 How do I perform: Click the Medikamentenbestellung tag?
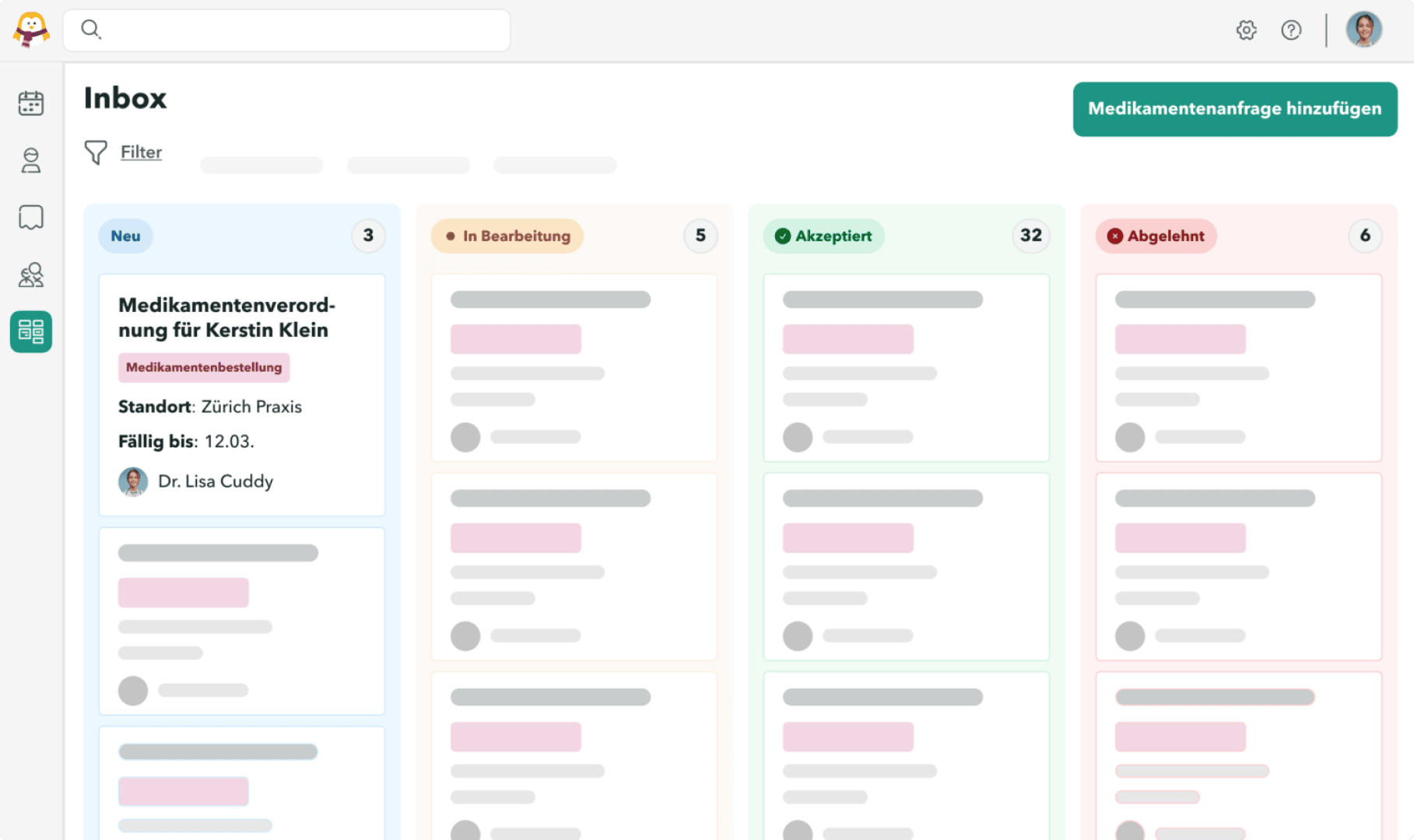(204, 367)
